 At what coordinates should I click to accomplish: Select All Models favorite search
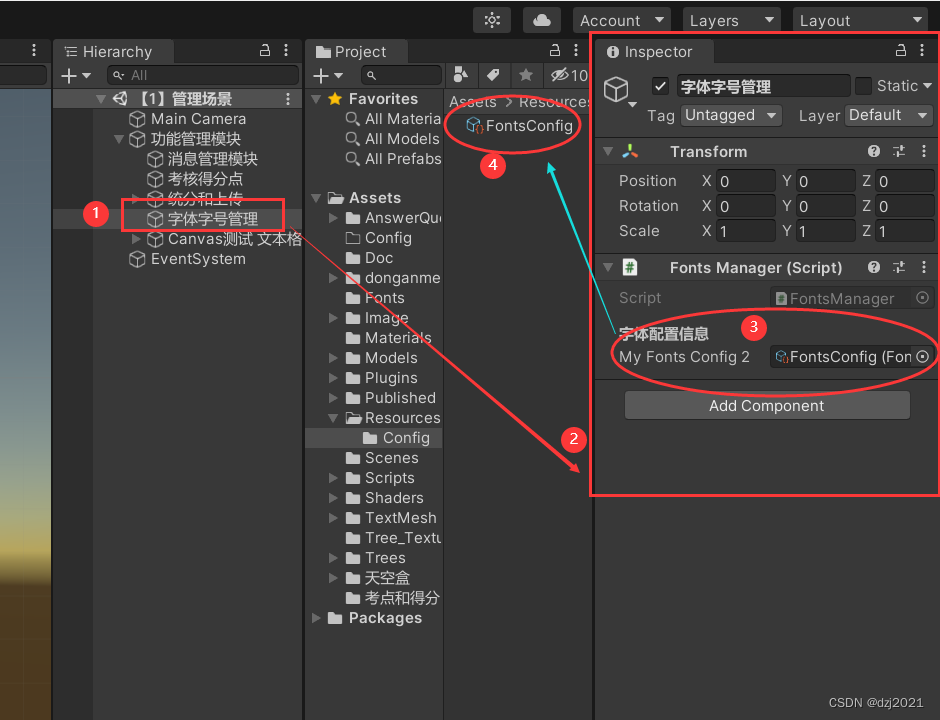pos(393,139)
